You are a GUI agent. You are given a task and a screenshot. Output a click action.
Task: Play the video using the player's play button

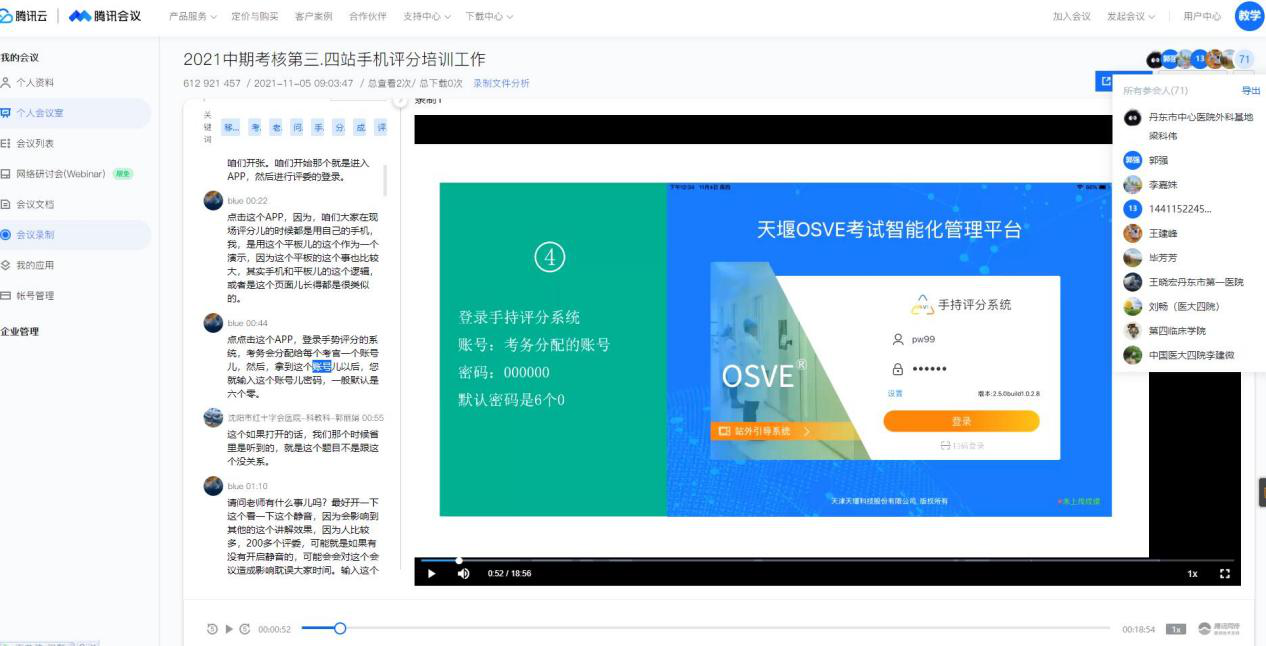click(x=432, y=573)
